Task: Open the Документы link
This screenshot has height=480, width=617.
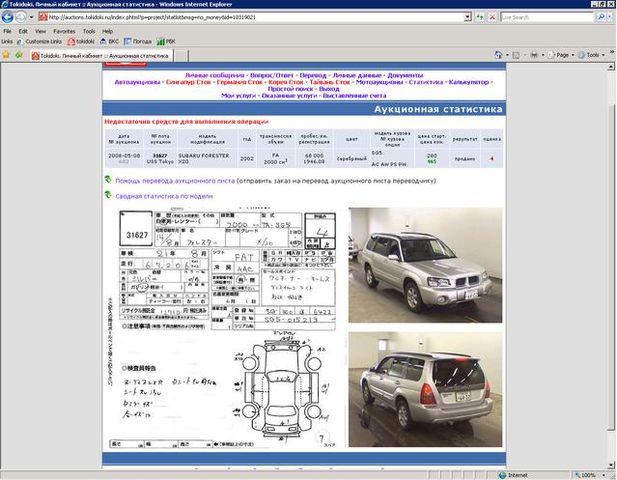Action: [405, 75]
